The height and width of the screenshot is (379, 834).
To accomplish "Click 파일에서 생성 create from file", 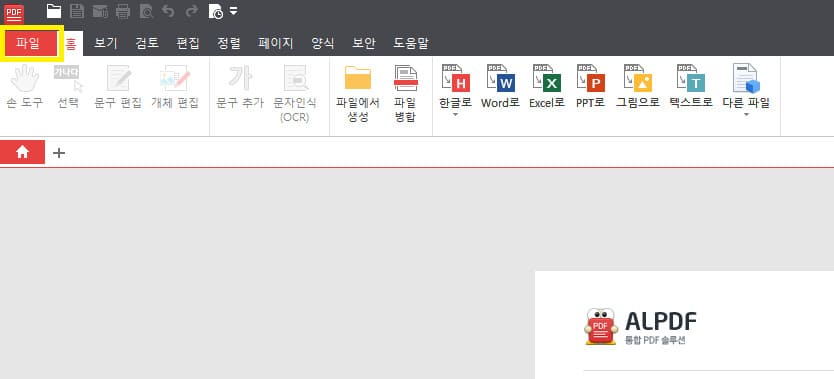I will [358, 94].
